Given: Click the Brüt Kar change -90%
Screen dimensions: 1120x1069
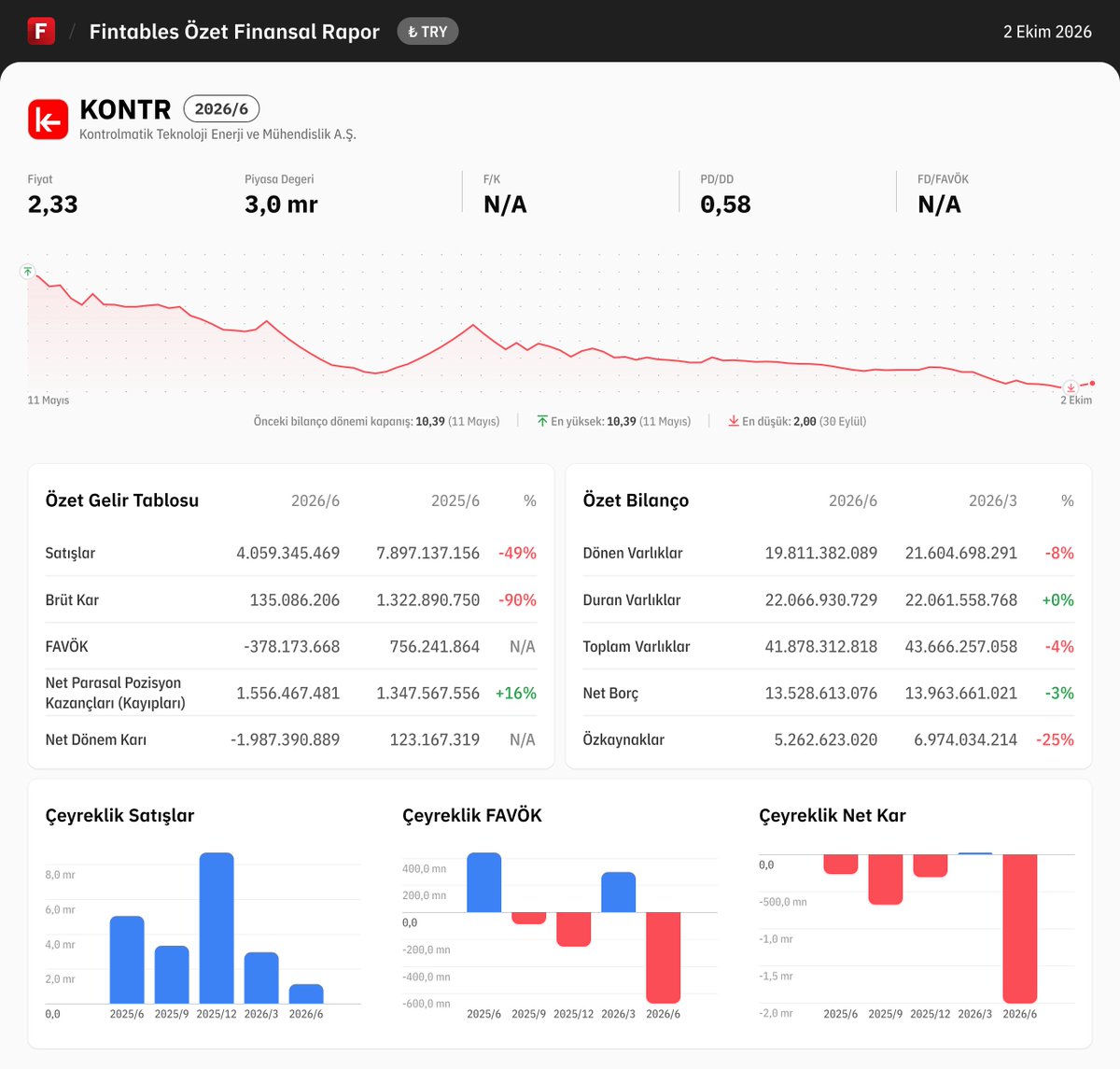Looking at the screenshot, I should [517, 599].
